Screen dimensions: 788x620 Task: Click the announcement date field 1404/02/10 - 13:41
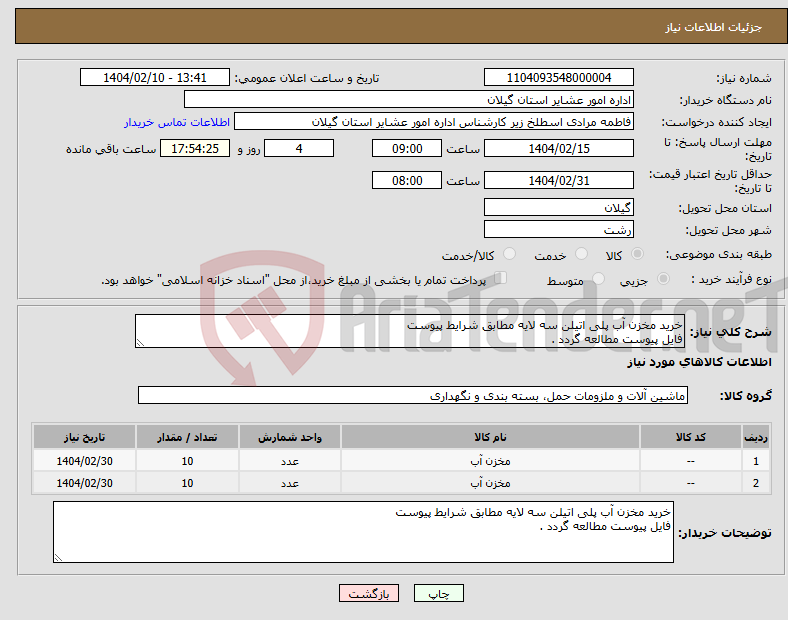click(155, 77)
